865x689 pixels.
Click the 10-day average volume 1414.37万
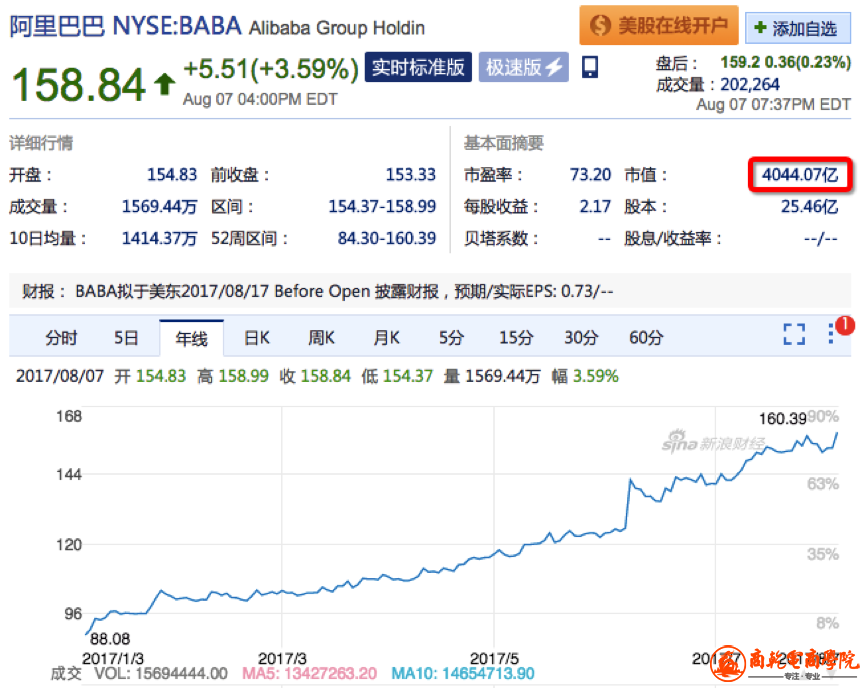159,238
